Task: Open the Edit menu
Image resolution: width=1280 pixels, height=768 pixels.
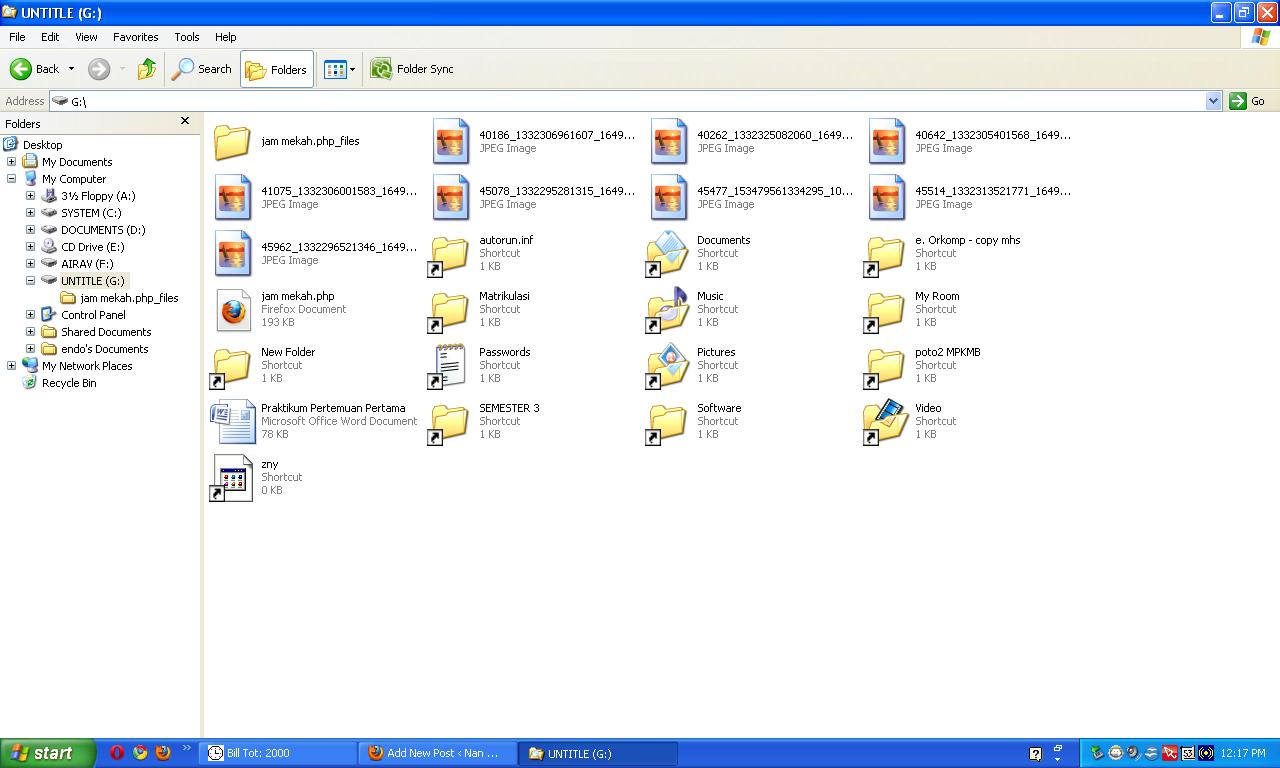Action: (x=50, y=37)
